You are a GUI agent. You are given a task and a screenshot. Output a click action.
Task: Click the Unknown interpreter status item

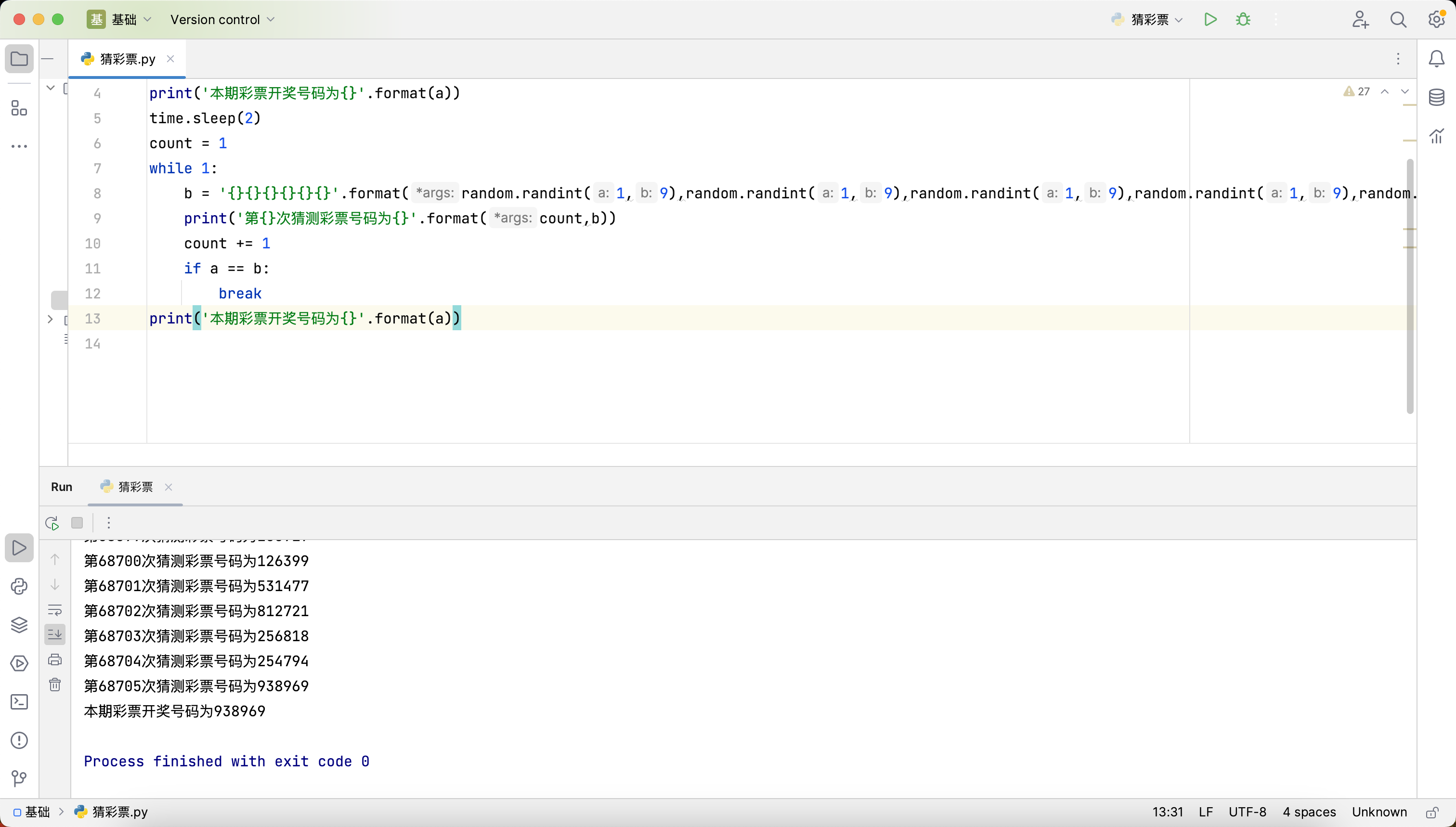1379,812
